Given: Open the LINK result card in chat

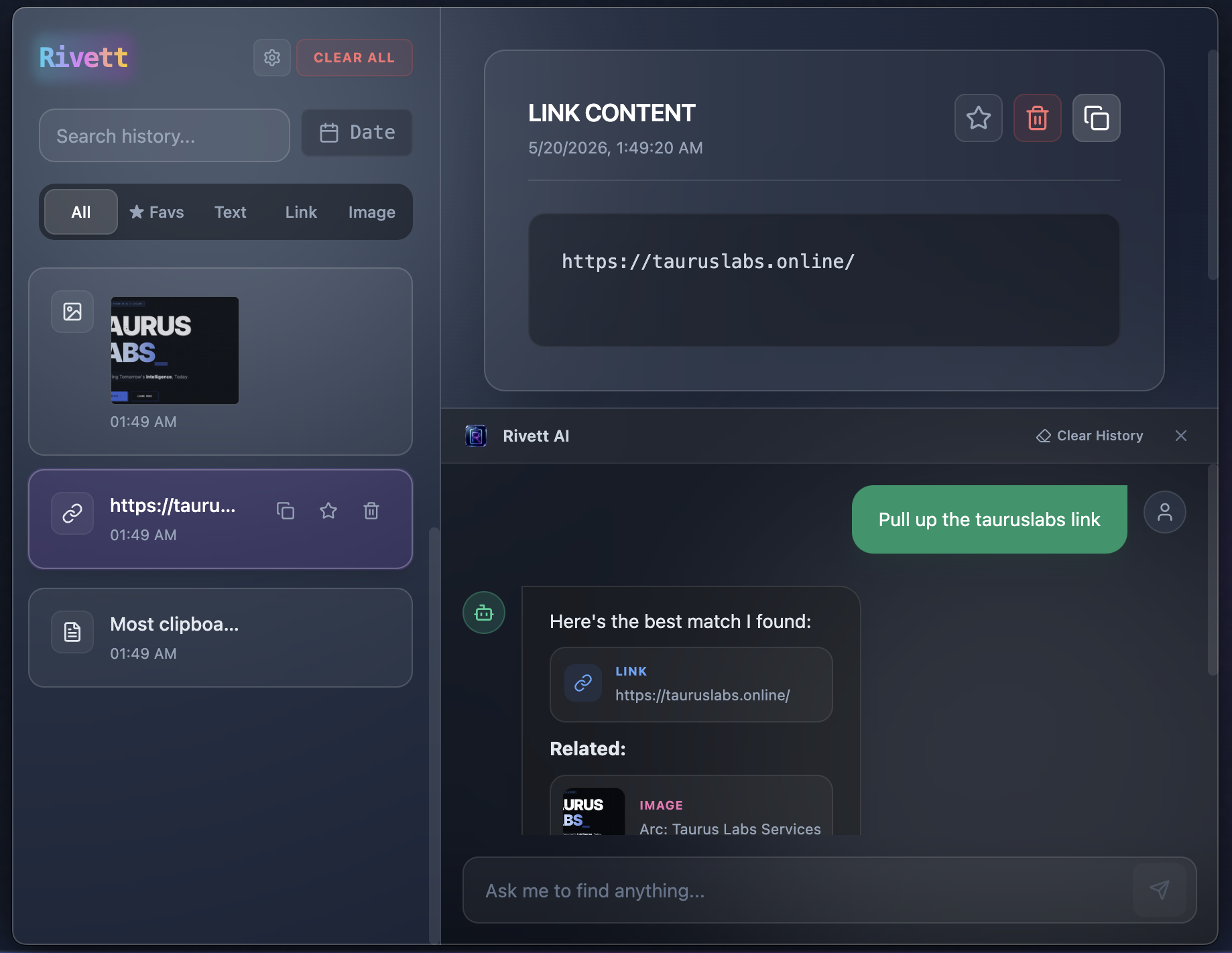Looking at the screenshot, I should coord(691,684).
